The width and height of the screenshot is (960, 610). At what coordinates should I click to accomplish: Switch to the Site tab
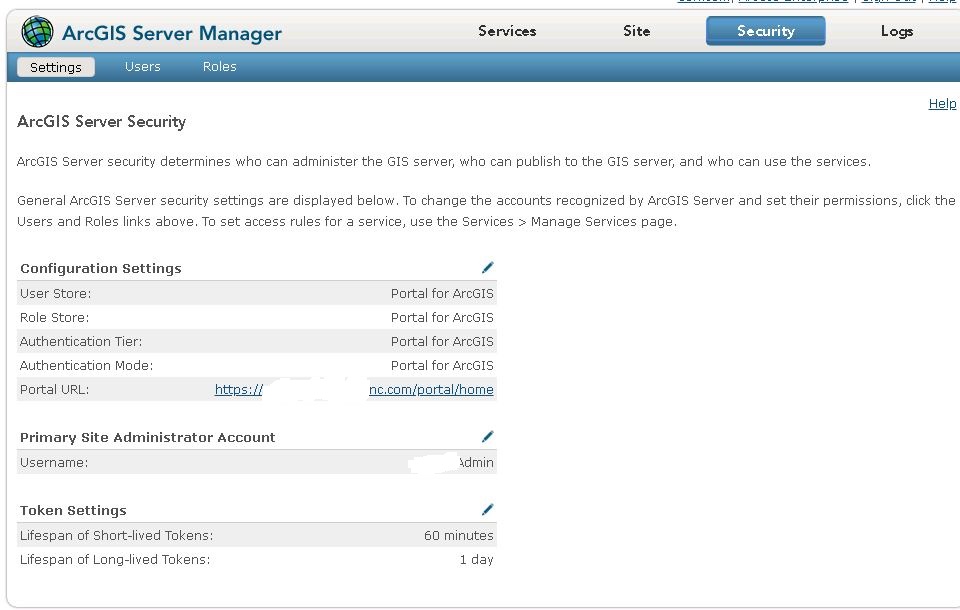coord(637,31)
